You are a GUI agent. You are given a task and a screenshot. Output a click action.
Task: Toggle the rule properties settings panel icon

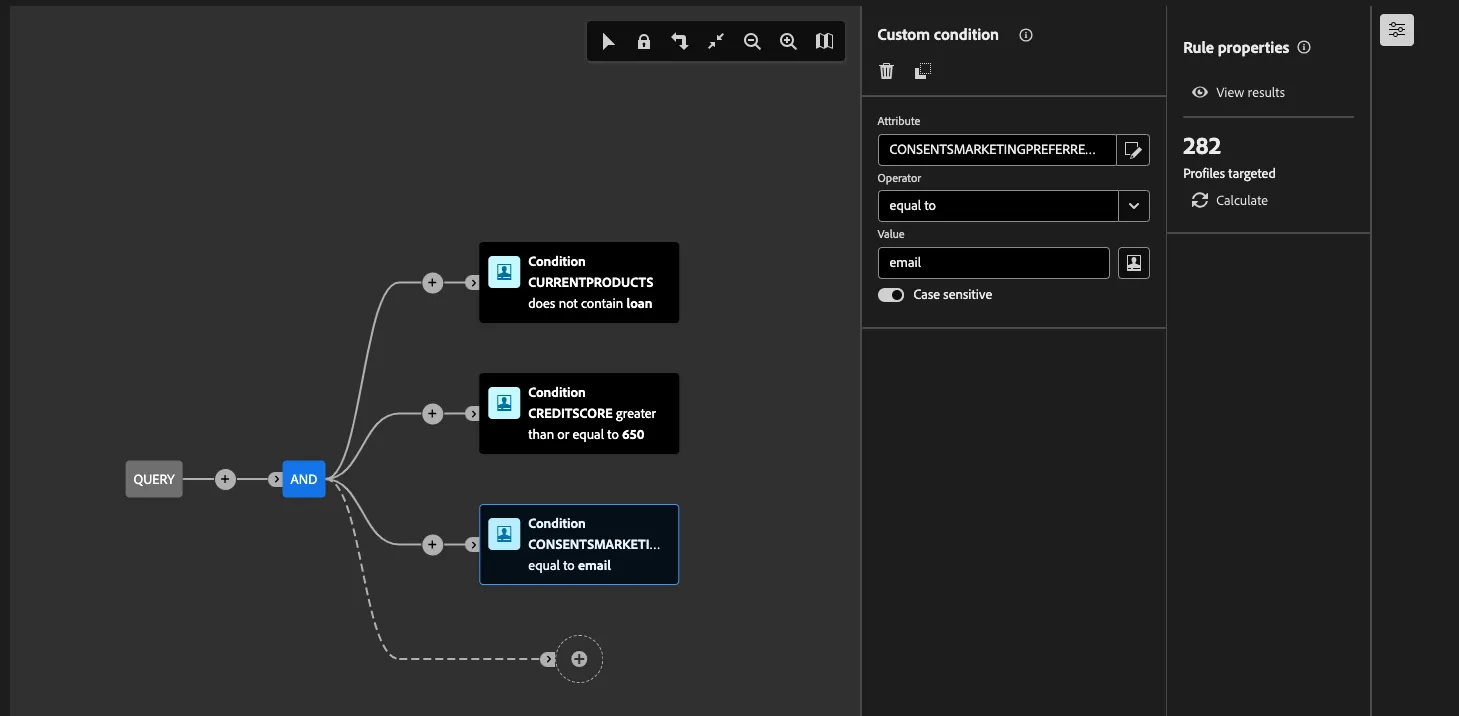(1397, 30)
